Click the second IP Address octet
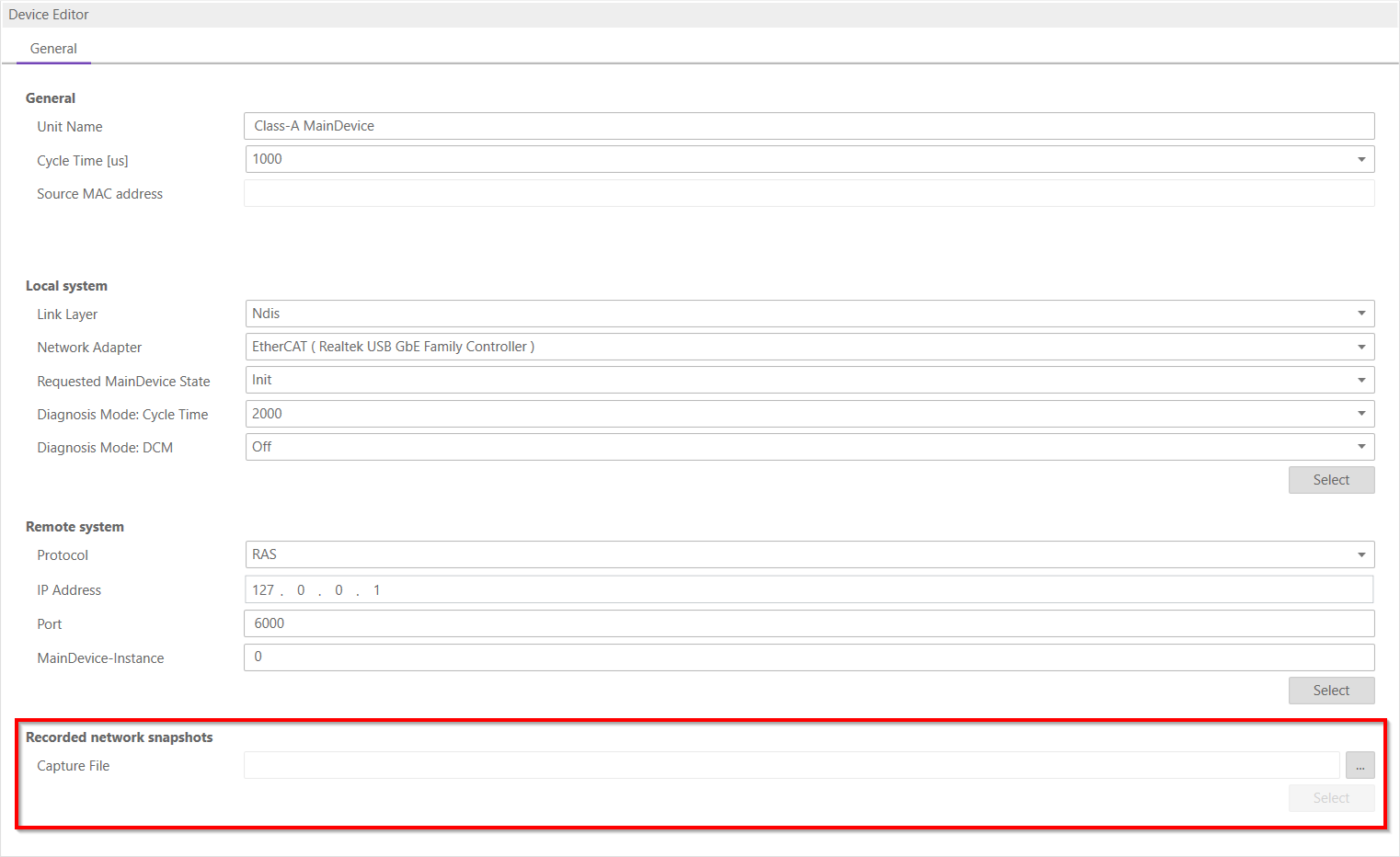Screen dimensions: 1400x857 [301, 590]
